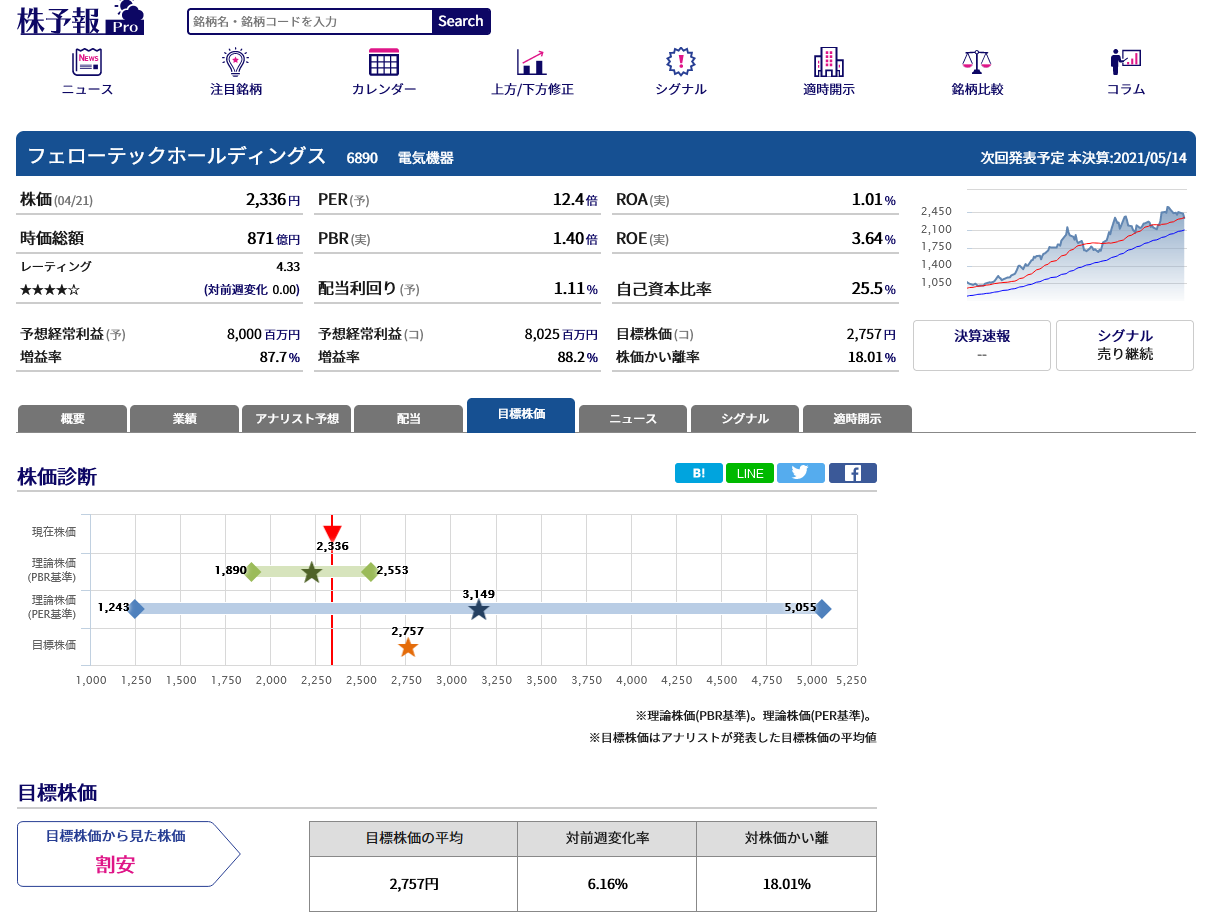Viewport: 1223px width, 917px height.
Task: Click the News (ニュース) icon
Action: tap(87, 63)
